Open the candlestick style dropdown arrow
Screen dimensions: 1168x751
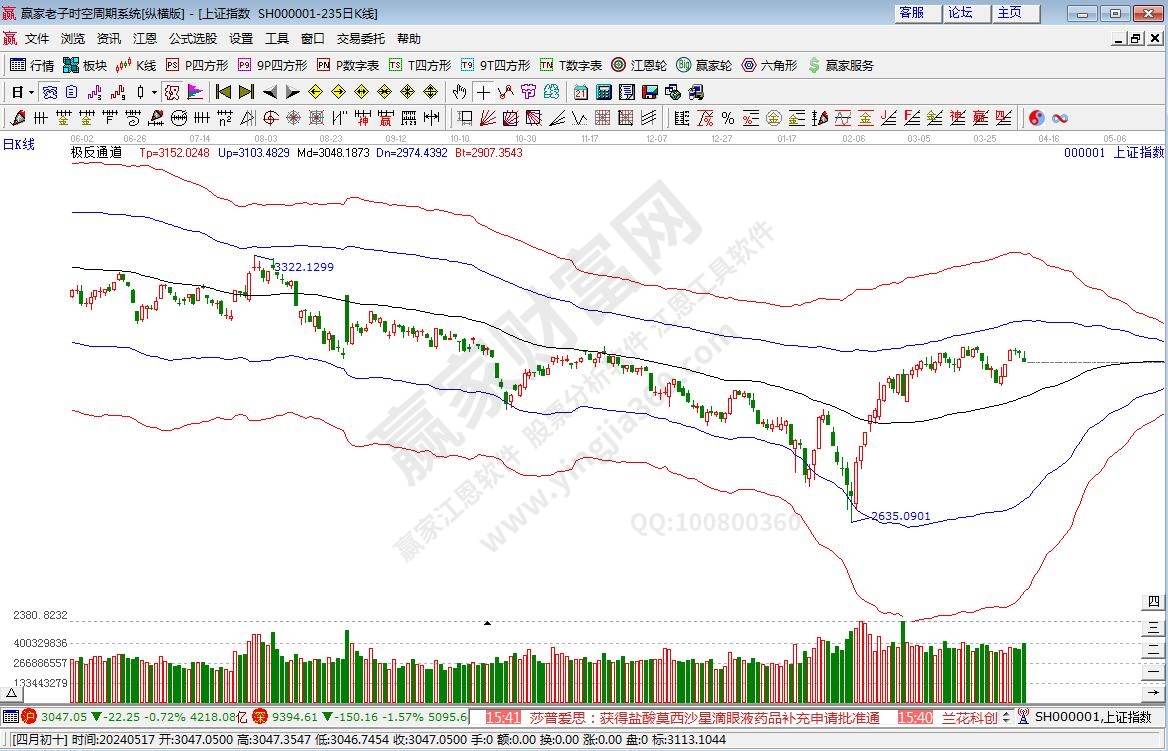(x=153, y=92)
